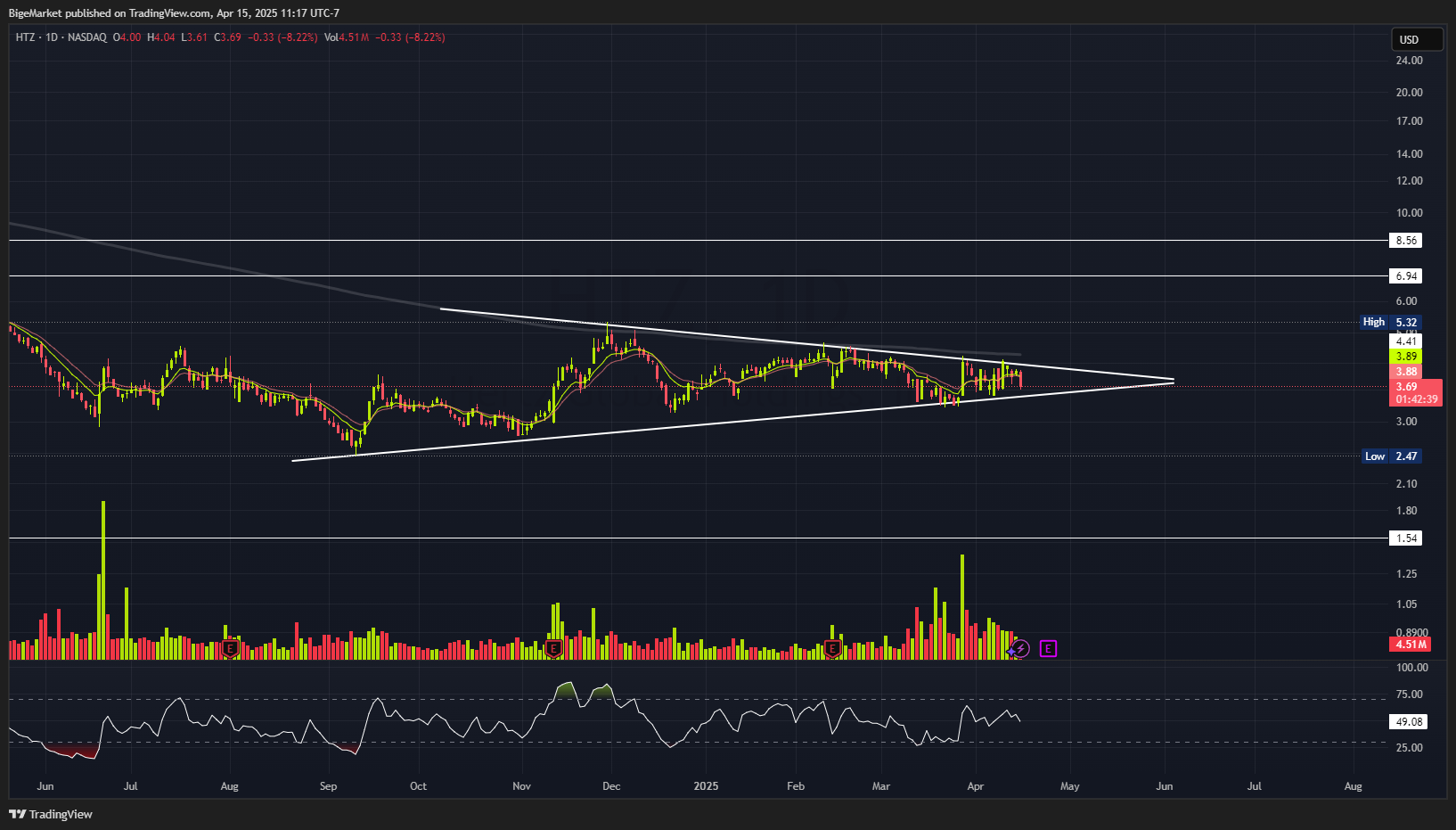Click the C3.69 close value in legend
1456x830 pixels.
pos(228,37)
